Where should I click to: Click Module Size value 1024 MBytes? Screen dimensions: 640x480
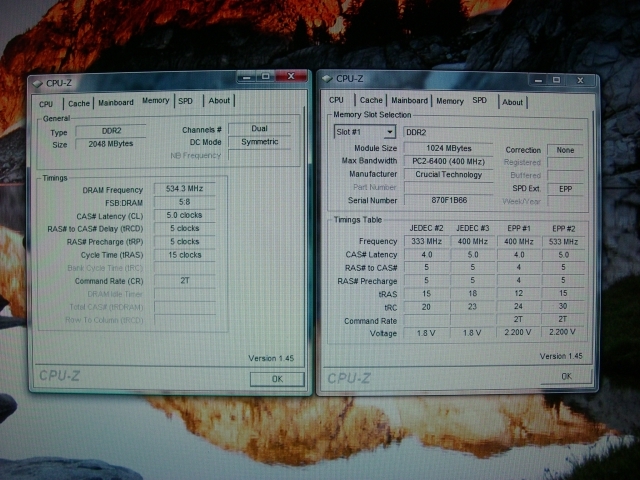click(448, 148)
